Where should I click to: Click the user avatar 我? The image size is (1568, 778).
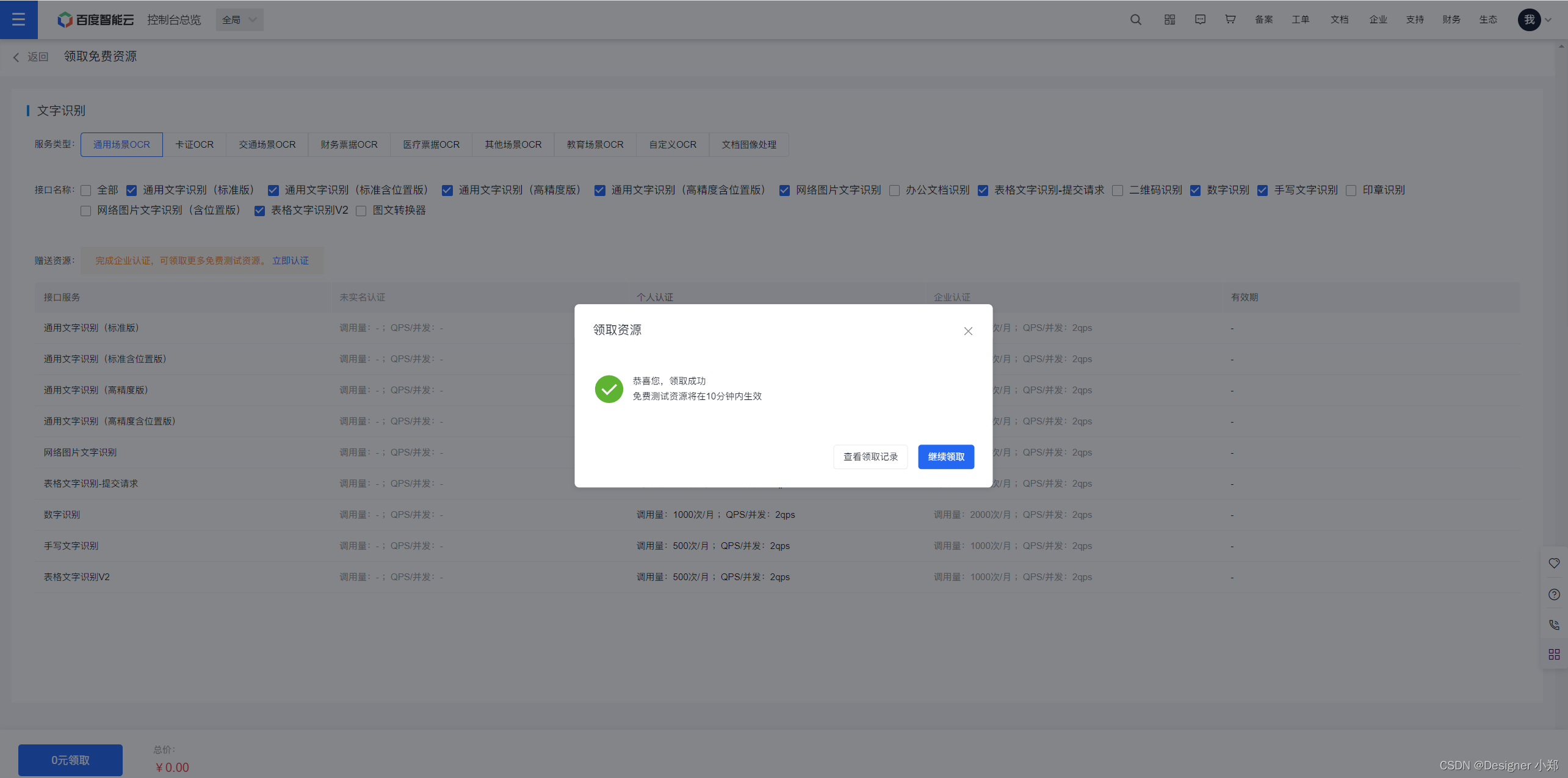pos(1530,20)
